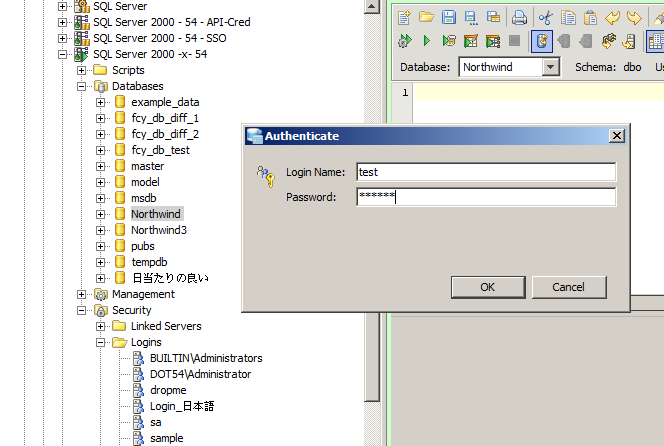Viewport: 664px width, 446px height.
Task: Expand the example_data database
Action: click(100, 102)
